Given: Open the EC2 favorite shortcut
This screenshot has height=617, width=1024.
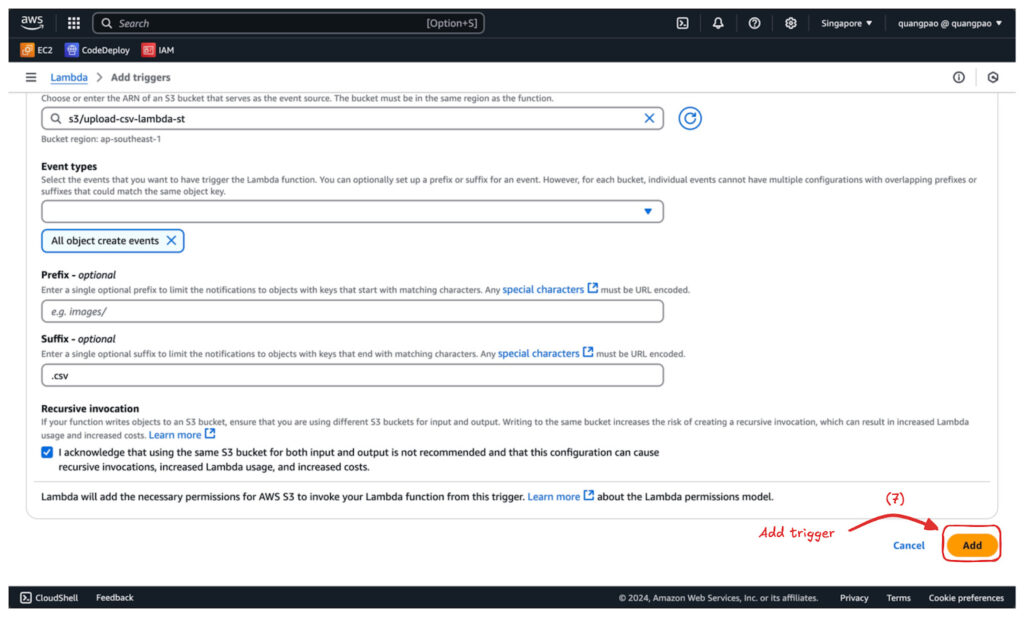Looking at the screenshot, I should point(37,50).
